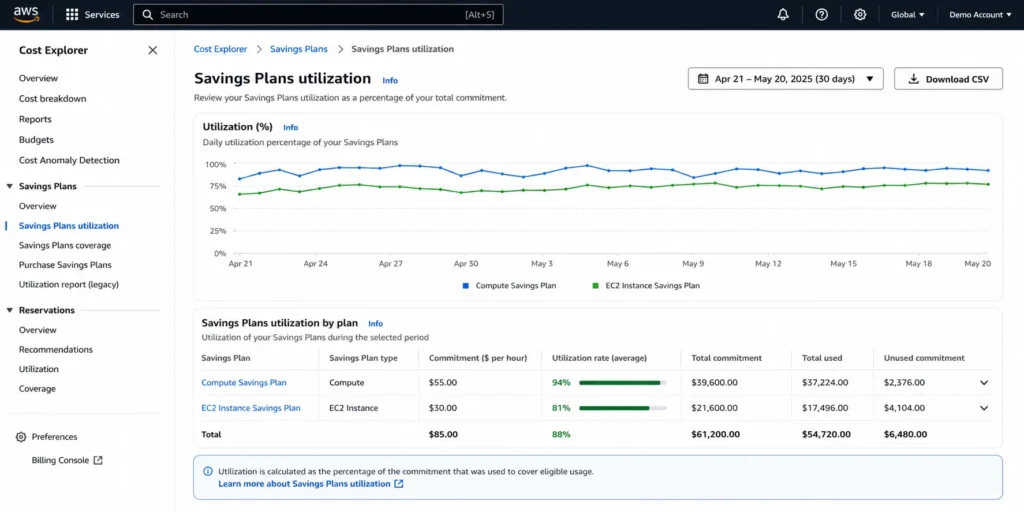This screenshot has height=512, width=1024.
Task: Open the settings gear in top bar
Action: pos(860,14)
